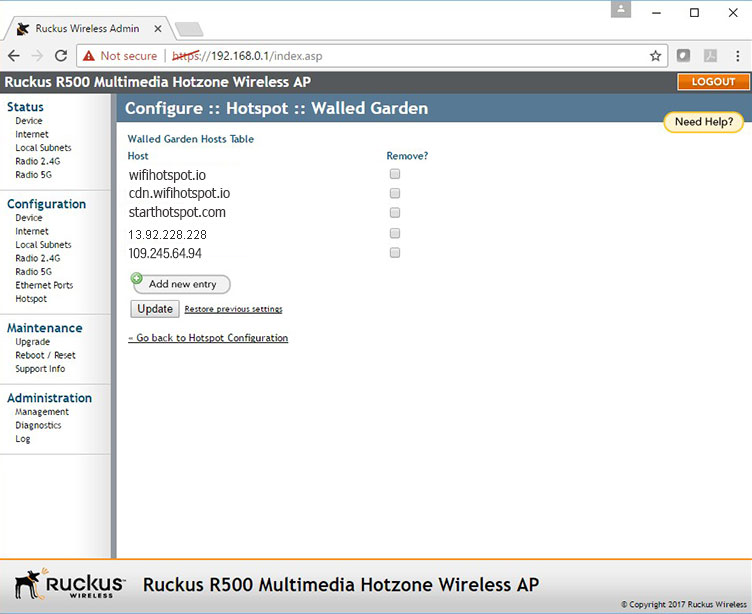Go back to Hotspot Configuration
Screen dimensions: 752x614
point(208,338)
